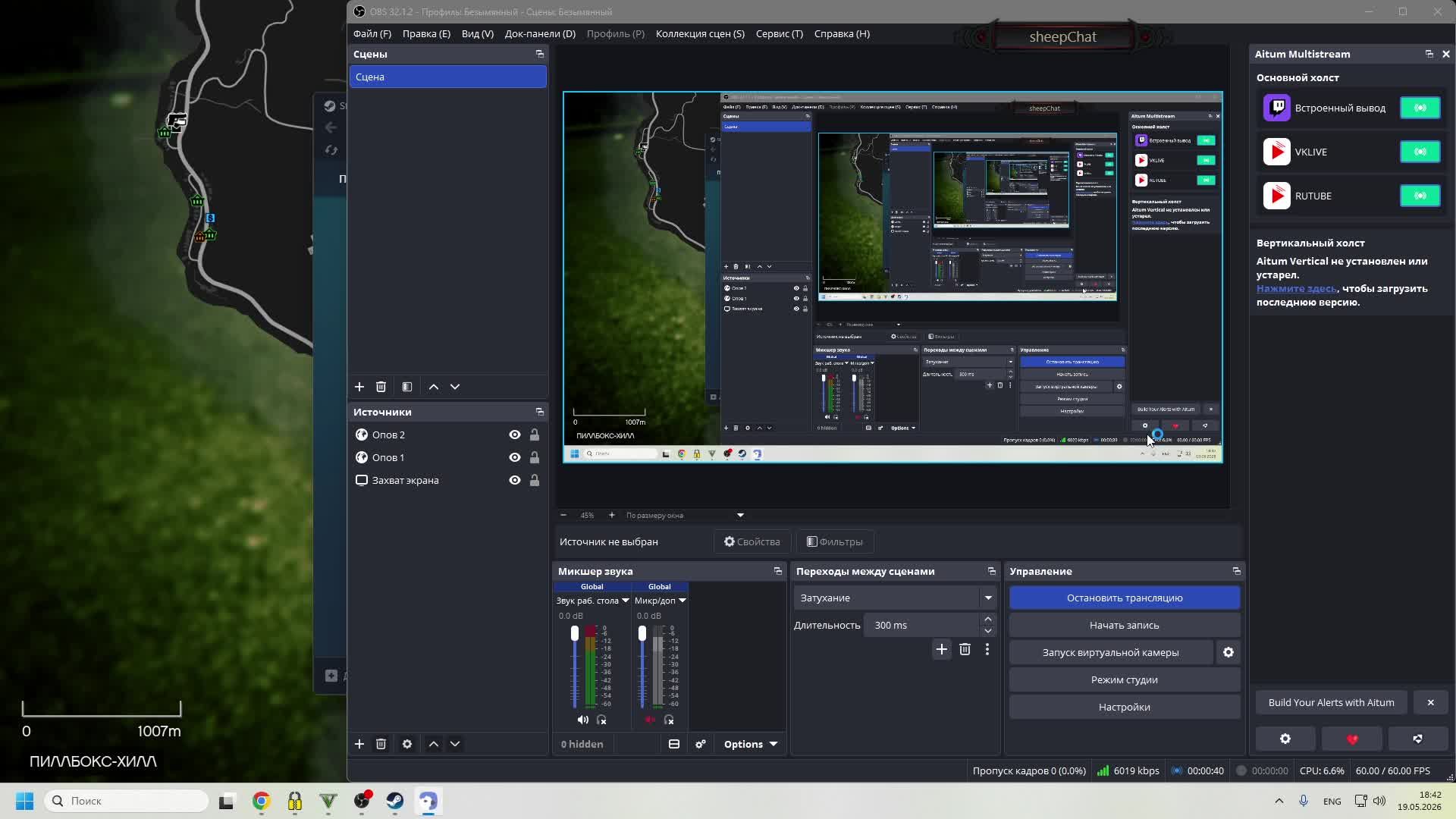This screenshot has height=819, width=1456.
Task: Zoom in the preview with plus
Action: pos(612,515)
